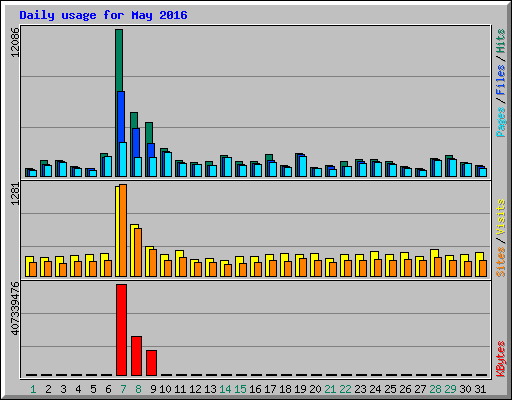Click day label 2 on the x-axis
The height and width of the screenshot is (400, 512).
tap(48, 389)
